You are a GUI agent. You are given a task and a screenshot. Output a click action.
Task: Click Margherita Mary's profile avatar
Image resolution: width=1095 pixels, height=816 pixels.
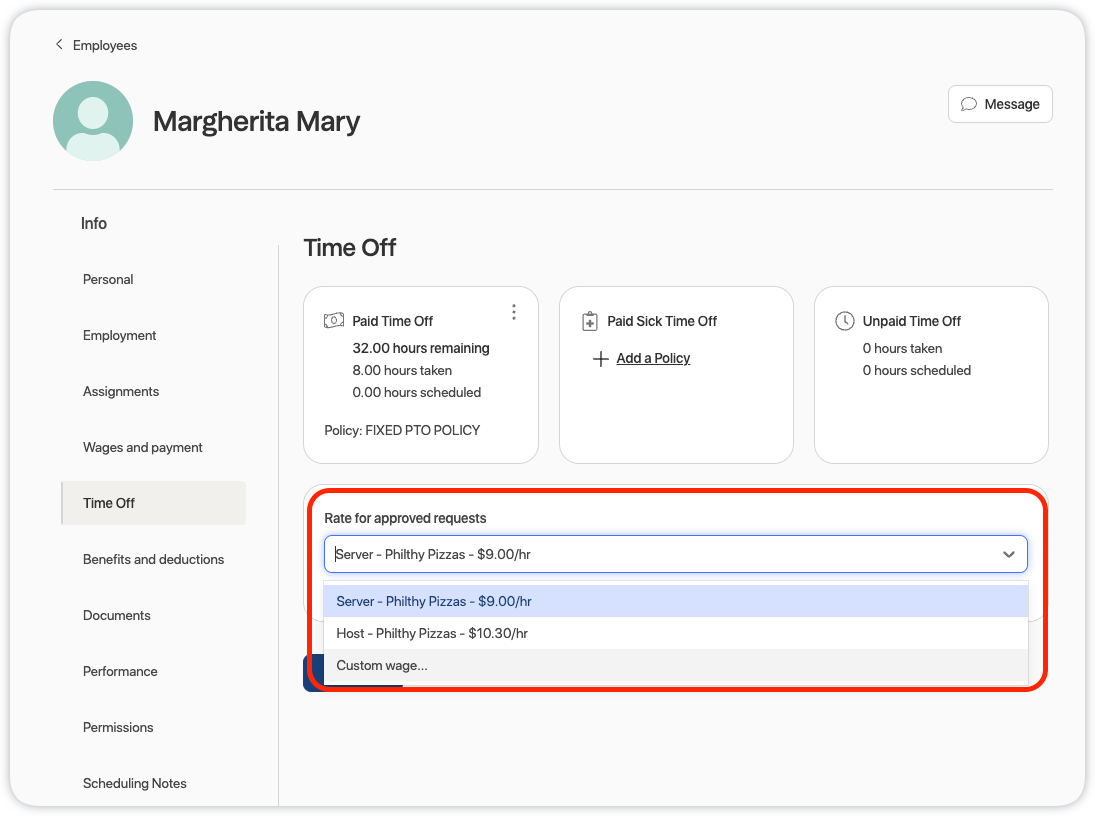click(93, 121)
